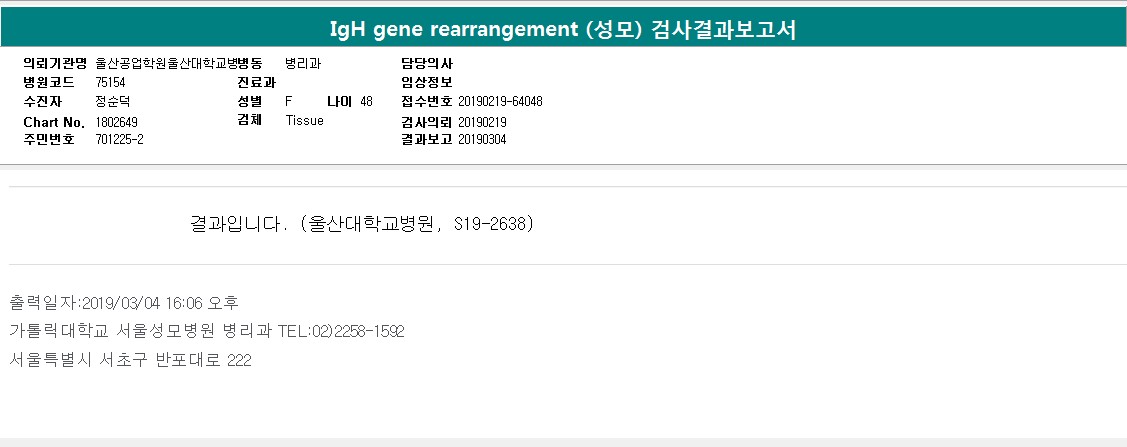
Task: Click patient name 정순덕
Action: [x=113, y=101]
